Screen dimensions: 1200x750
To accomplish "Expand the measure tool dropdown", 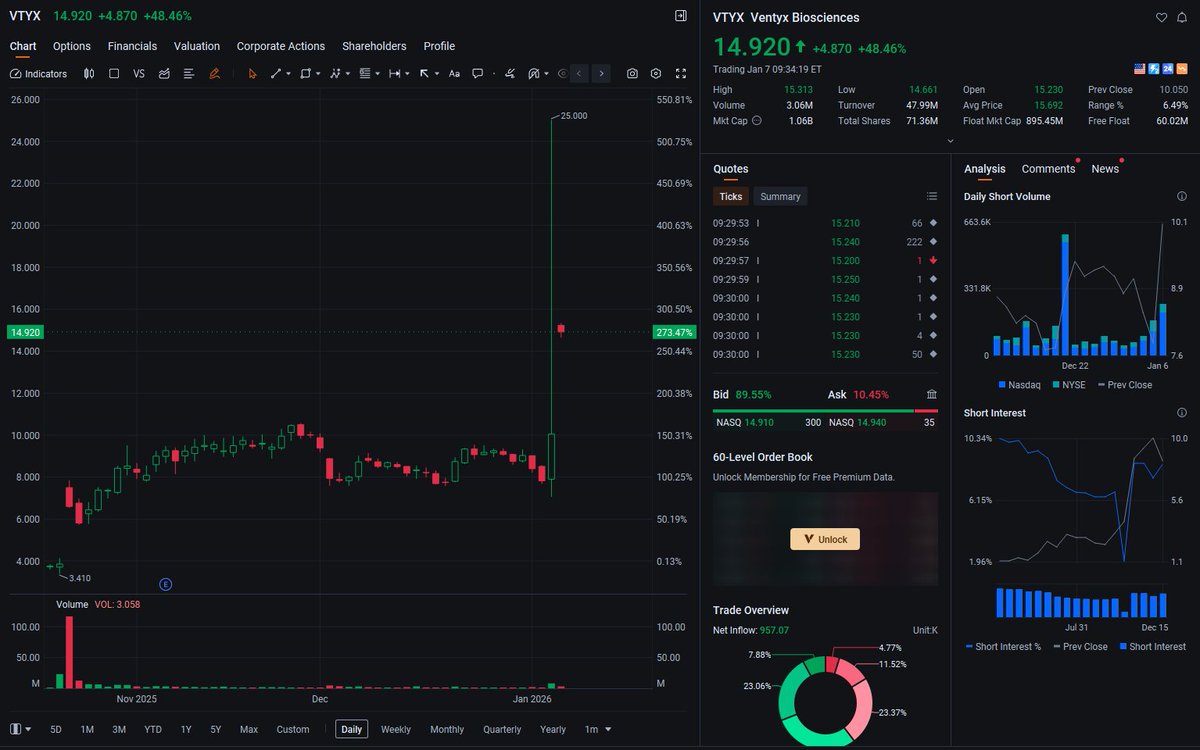I will pos(407,73).
